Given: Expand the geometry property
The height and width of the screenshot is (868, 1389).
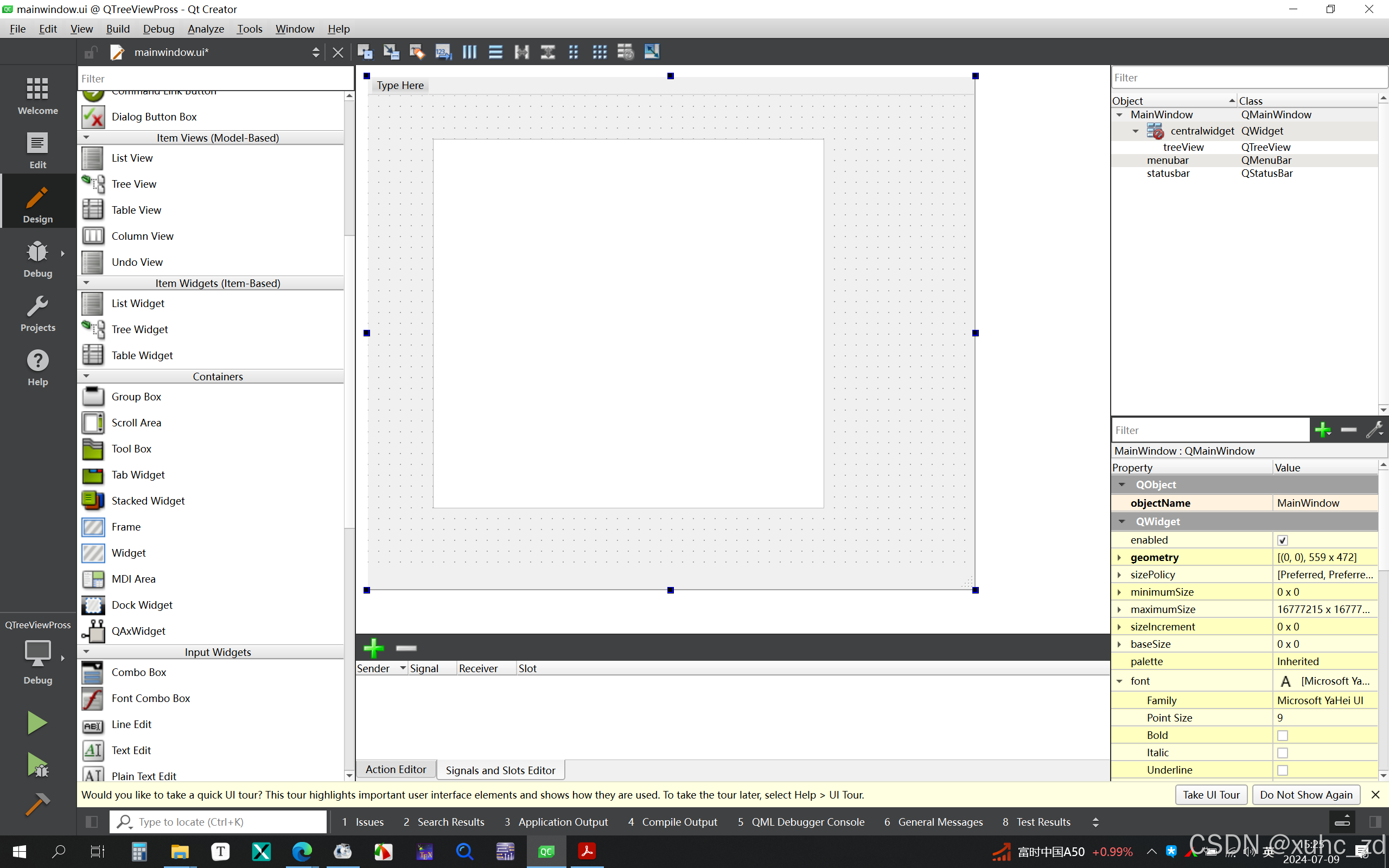Looking at the screenshot, I should [x=1119, y=558].
